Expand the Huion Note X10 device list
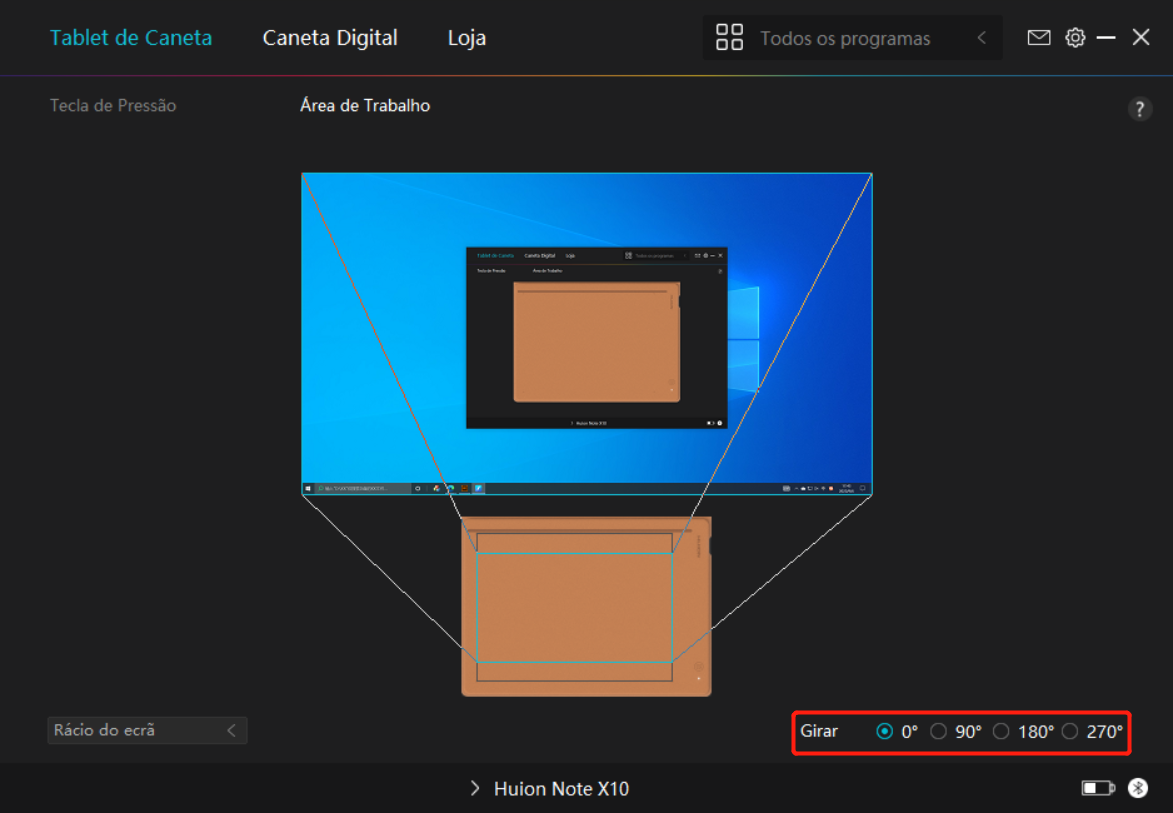 pyautogui.click(x=475, y=789)
